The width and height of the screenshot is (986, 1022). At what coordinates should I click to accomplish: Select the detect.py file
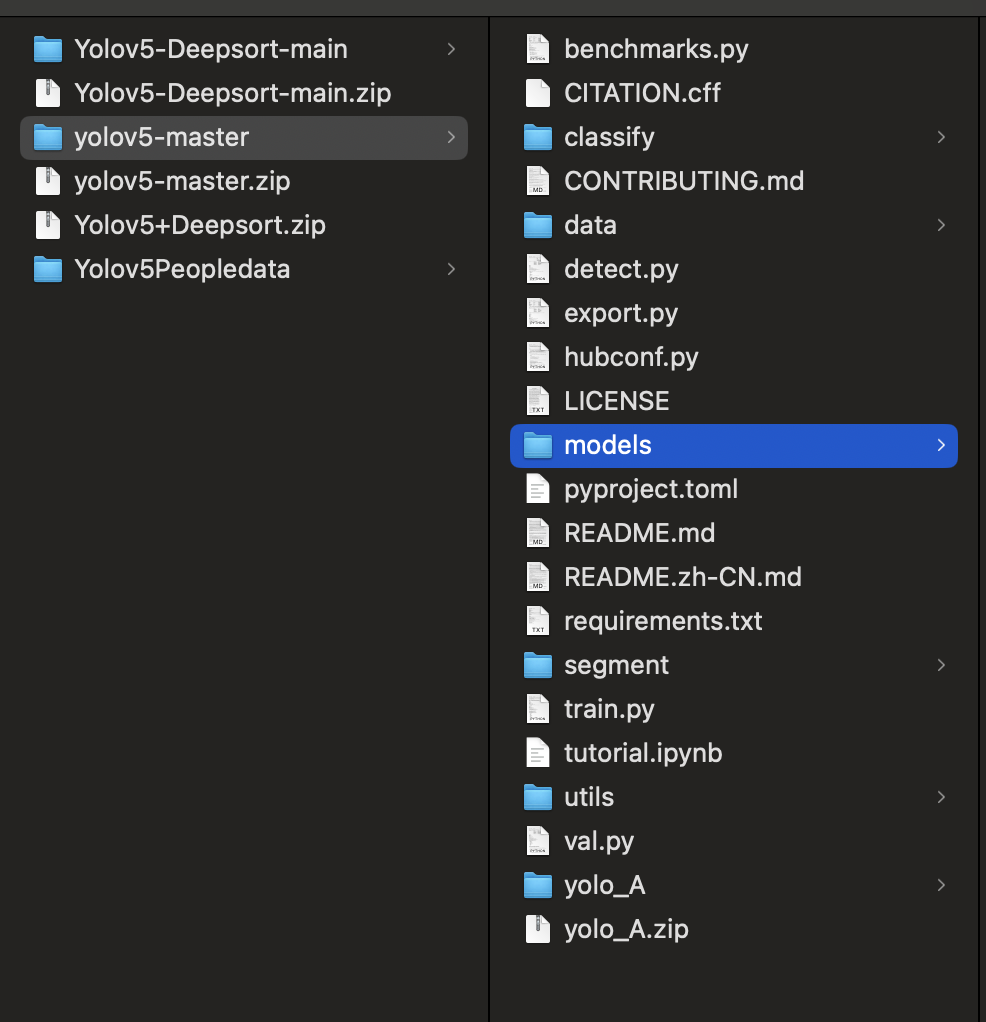pos(621,269)
